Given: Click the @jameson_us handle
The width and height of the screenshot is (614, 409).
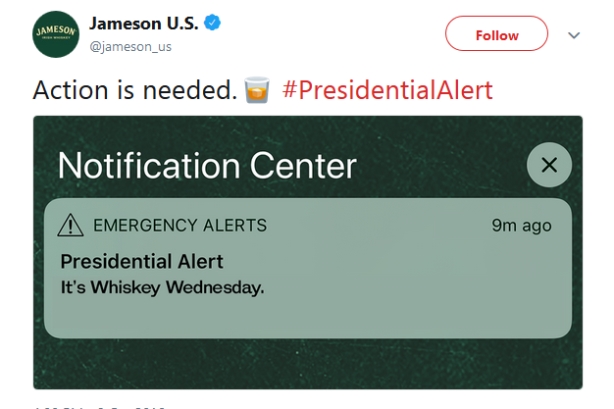Looking at the screenshot, I should point(130,46).
